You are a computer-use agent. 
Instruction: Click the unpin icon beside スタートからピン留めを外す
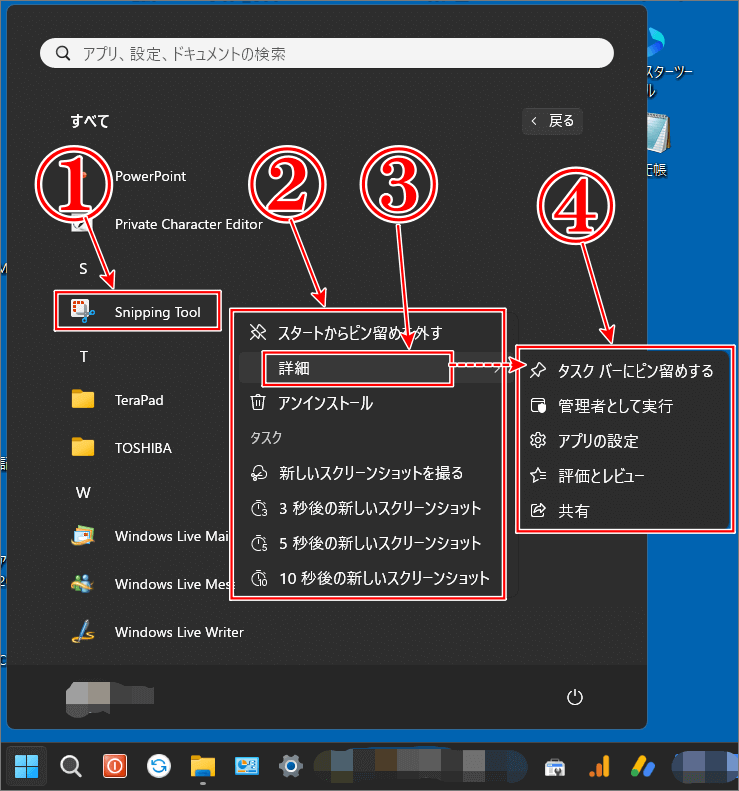pyautogui.click(x=258, y=332)
